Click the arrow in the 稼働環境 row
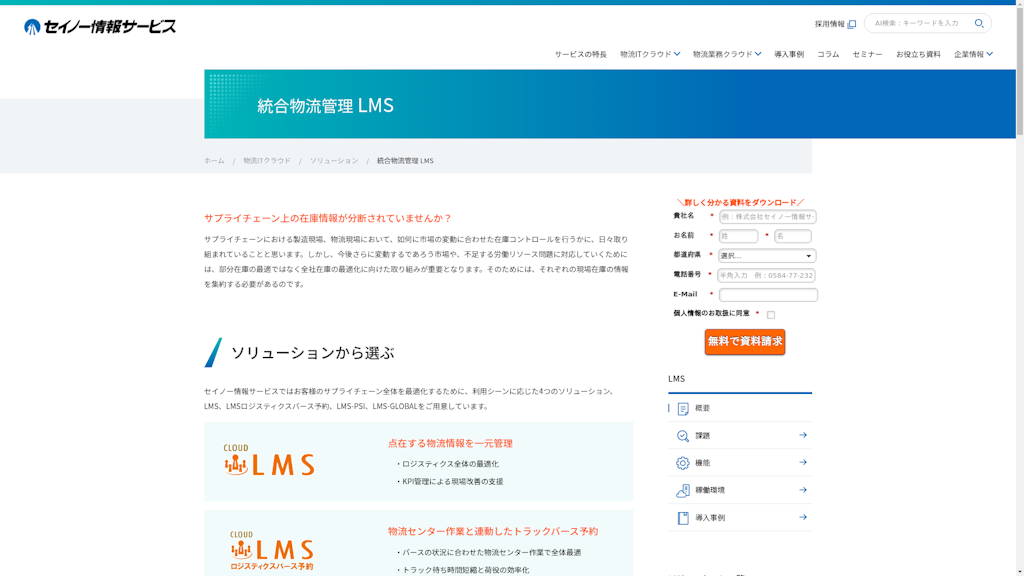 coord(803,490)
